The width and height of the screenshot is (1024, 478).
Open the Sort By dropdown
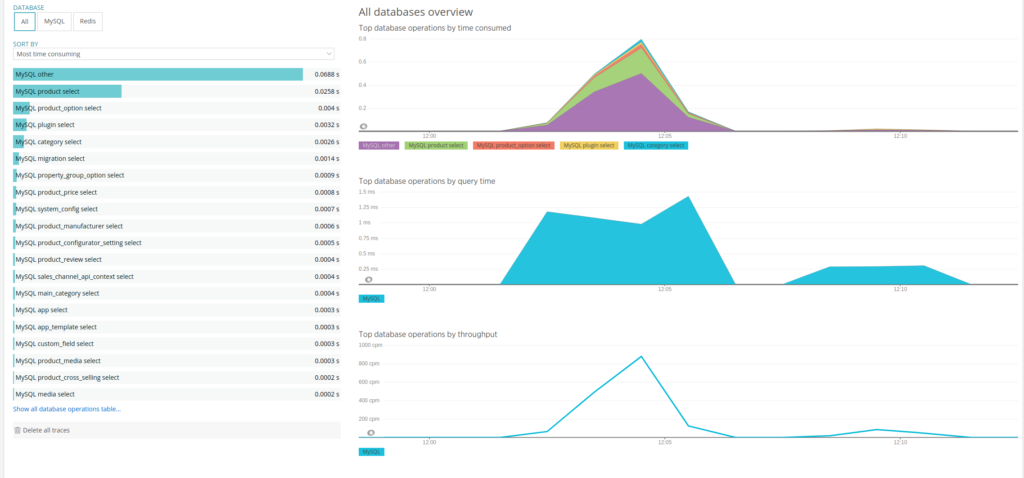pyautogui.click(x=174, y=54)
